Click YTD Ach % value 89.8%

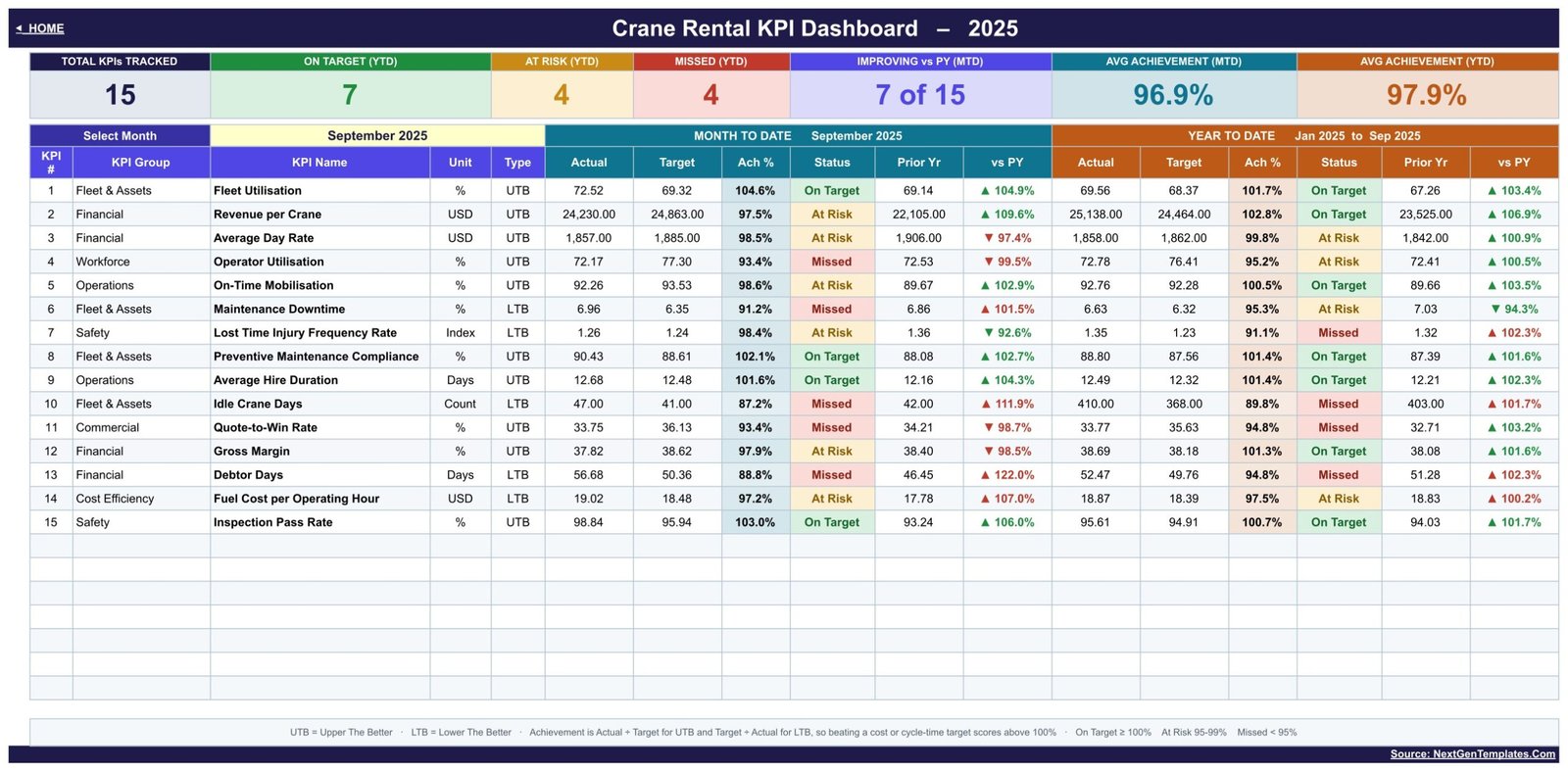pos(1262,404)
